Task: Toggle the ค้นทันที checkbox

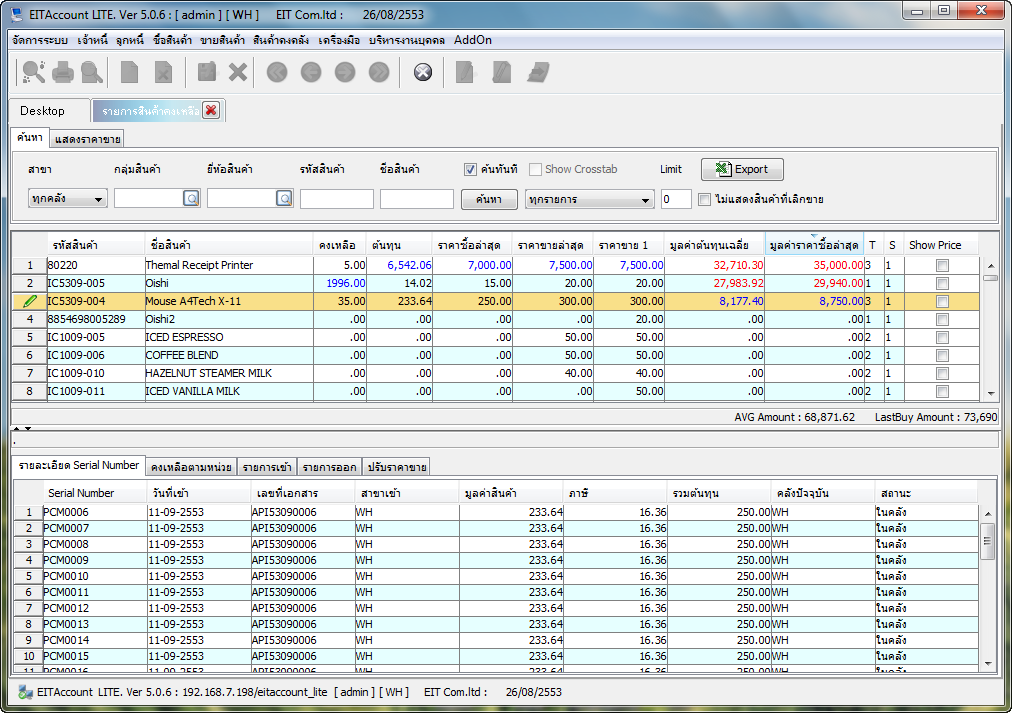Action: pos(470,170)
